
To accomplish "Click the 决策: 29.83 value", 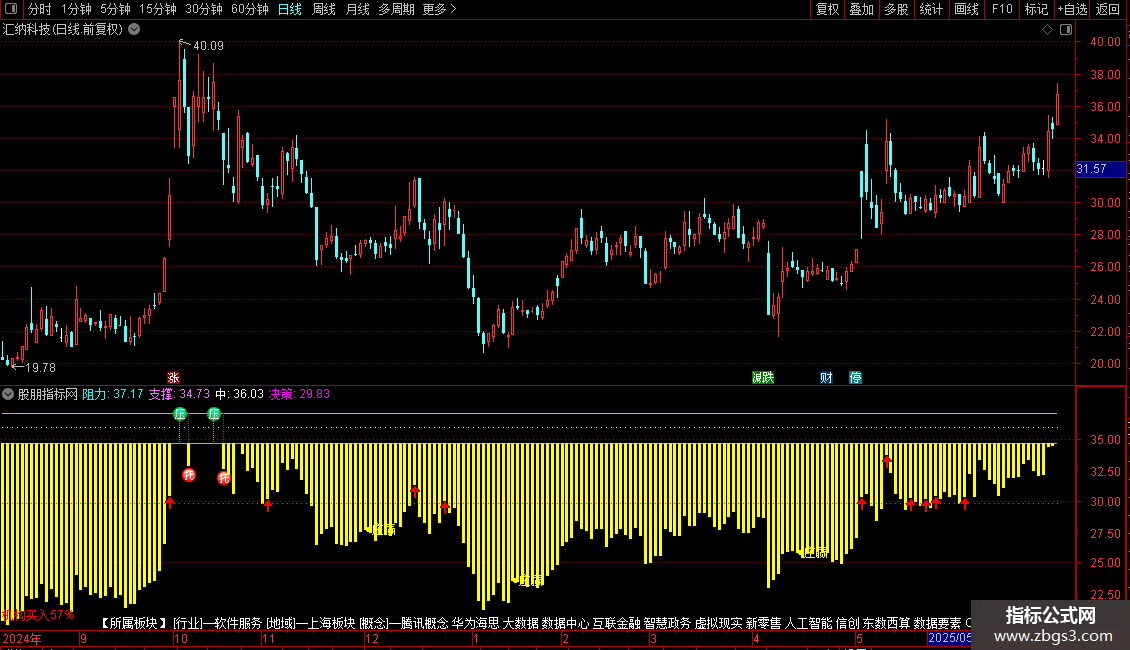I will coord(299,394).
